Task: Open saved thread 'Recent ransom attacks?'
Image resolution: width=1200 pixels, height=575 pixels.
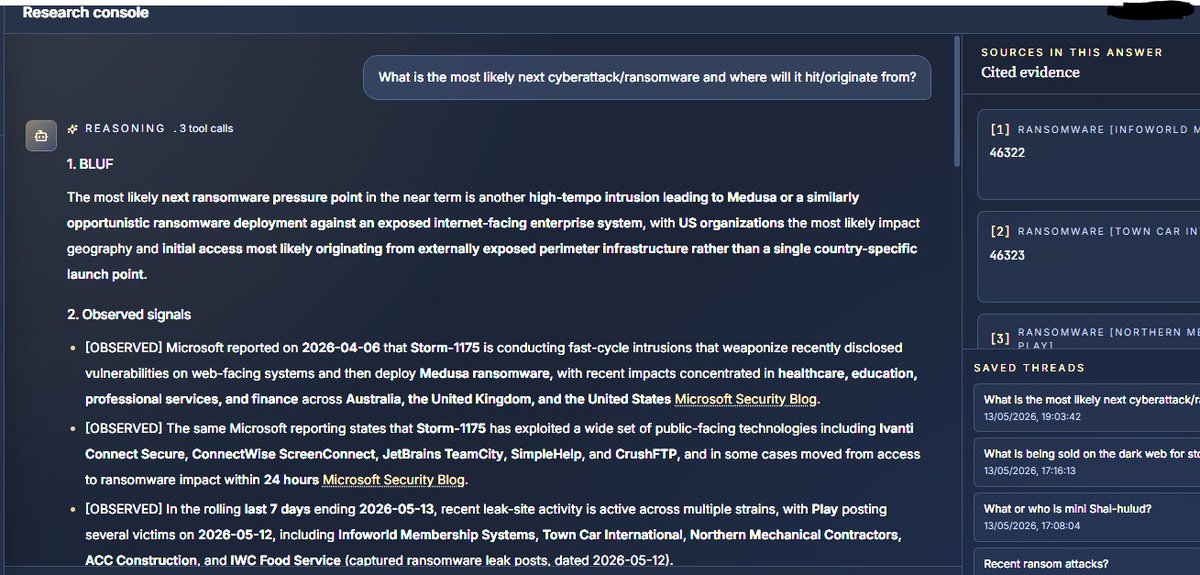Action: [x=1086, y=562]
